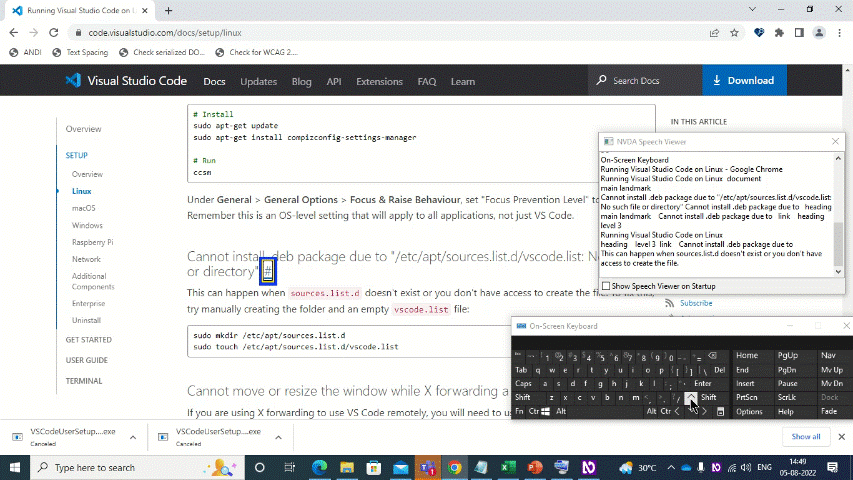Click the backspace key on On-Screen Keyboard
This screenshot has width=853, height=480.
click(x=712, y=356)
